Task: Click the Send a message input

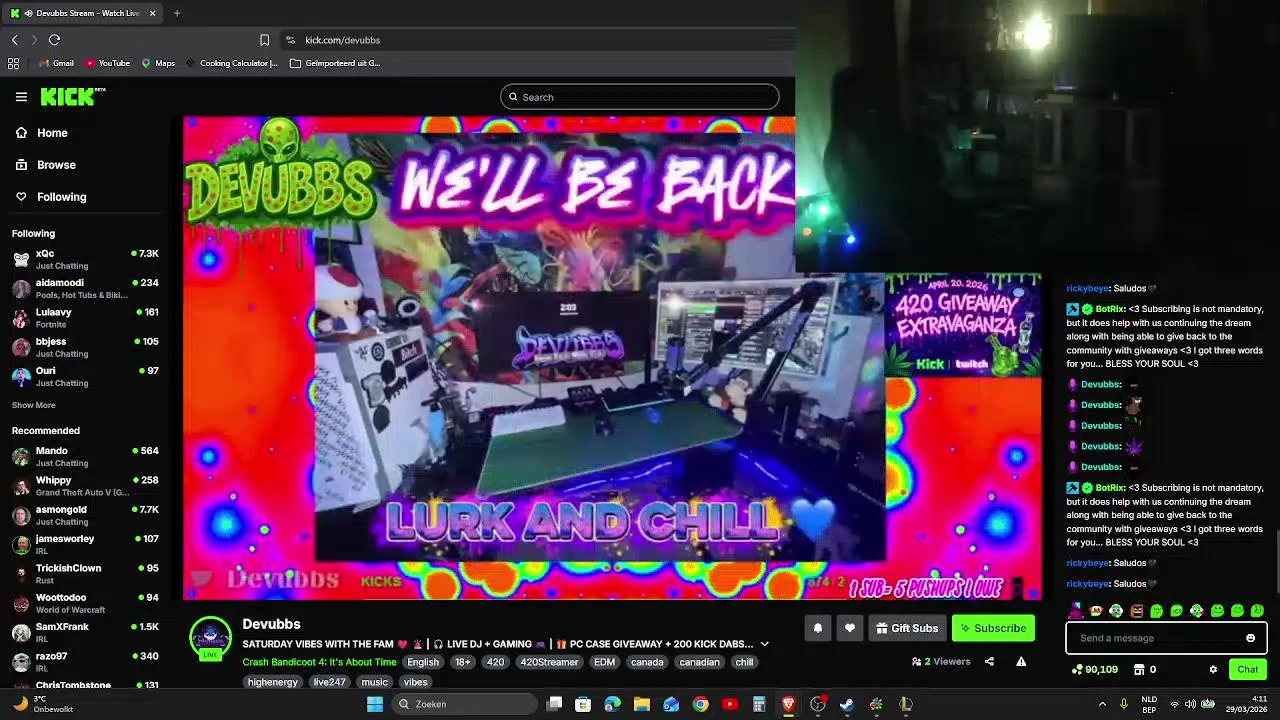Action: 1166,638
